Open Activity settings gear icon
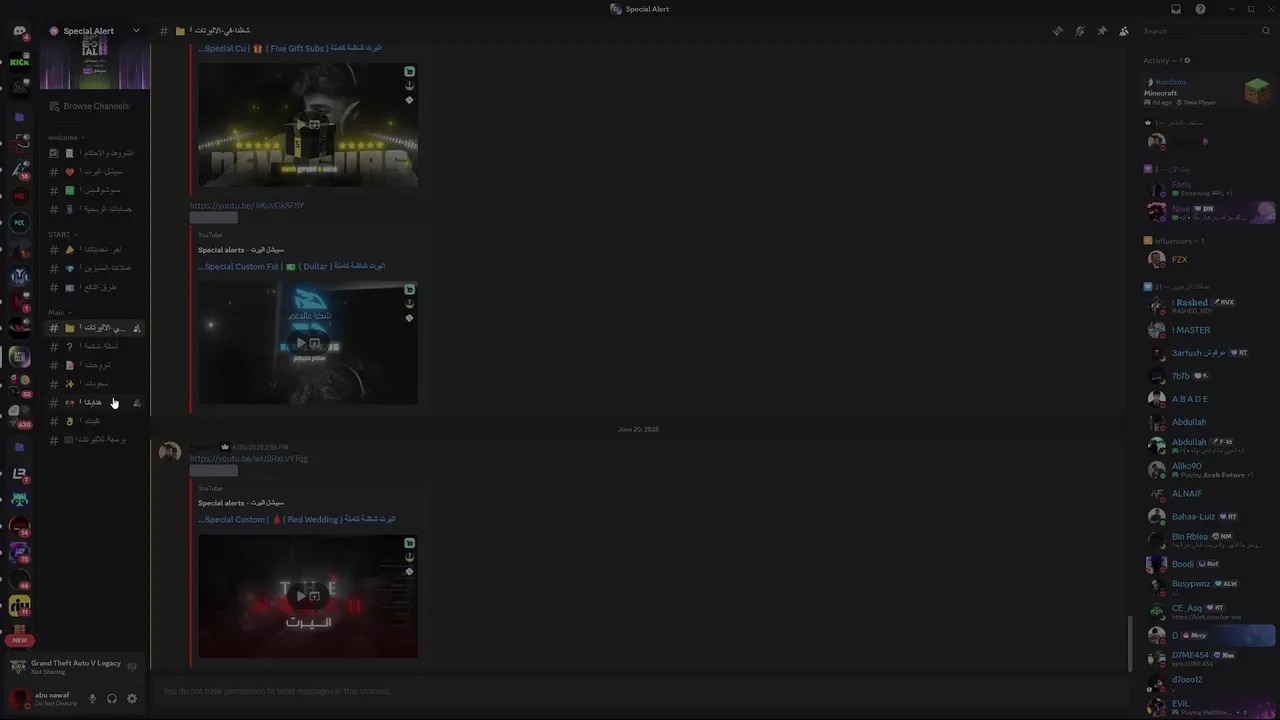Image resolution: width=1280 pixels, height=720 pixels. 1187,60
